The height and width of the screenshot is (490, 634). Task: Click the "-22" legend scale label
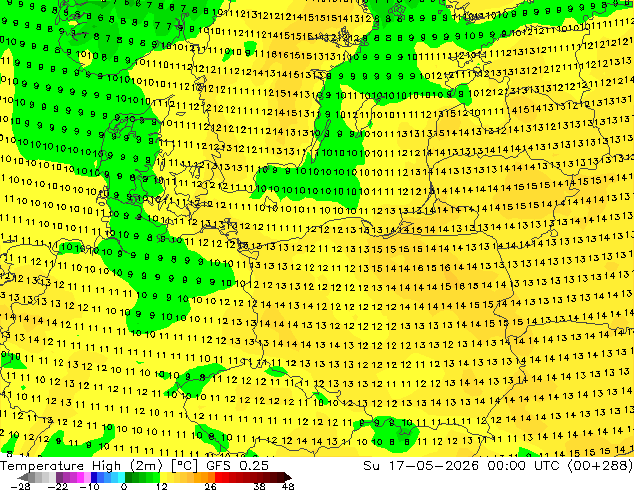pos(57,486)
